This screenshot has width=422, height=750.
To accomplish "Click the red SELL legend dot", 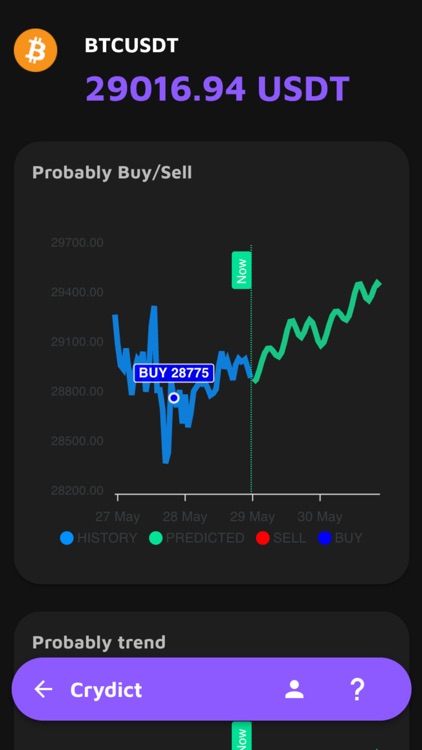I will tap(263, 538).
